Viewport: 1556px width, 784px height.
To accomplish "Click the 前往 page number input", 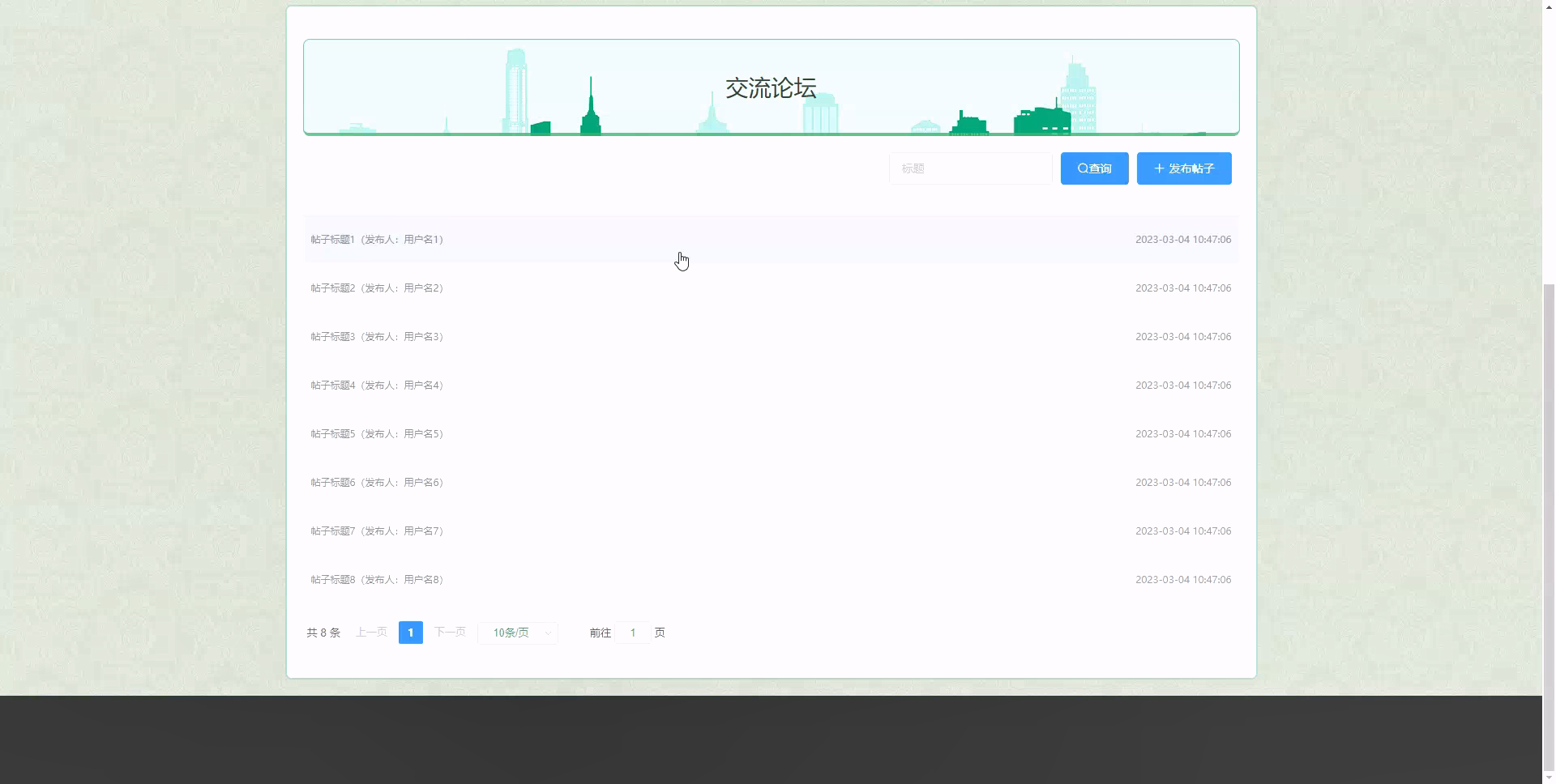I will click(x=632, y=633).
